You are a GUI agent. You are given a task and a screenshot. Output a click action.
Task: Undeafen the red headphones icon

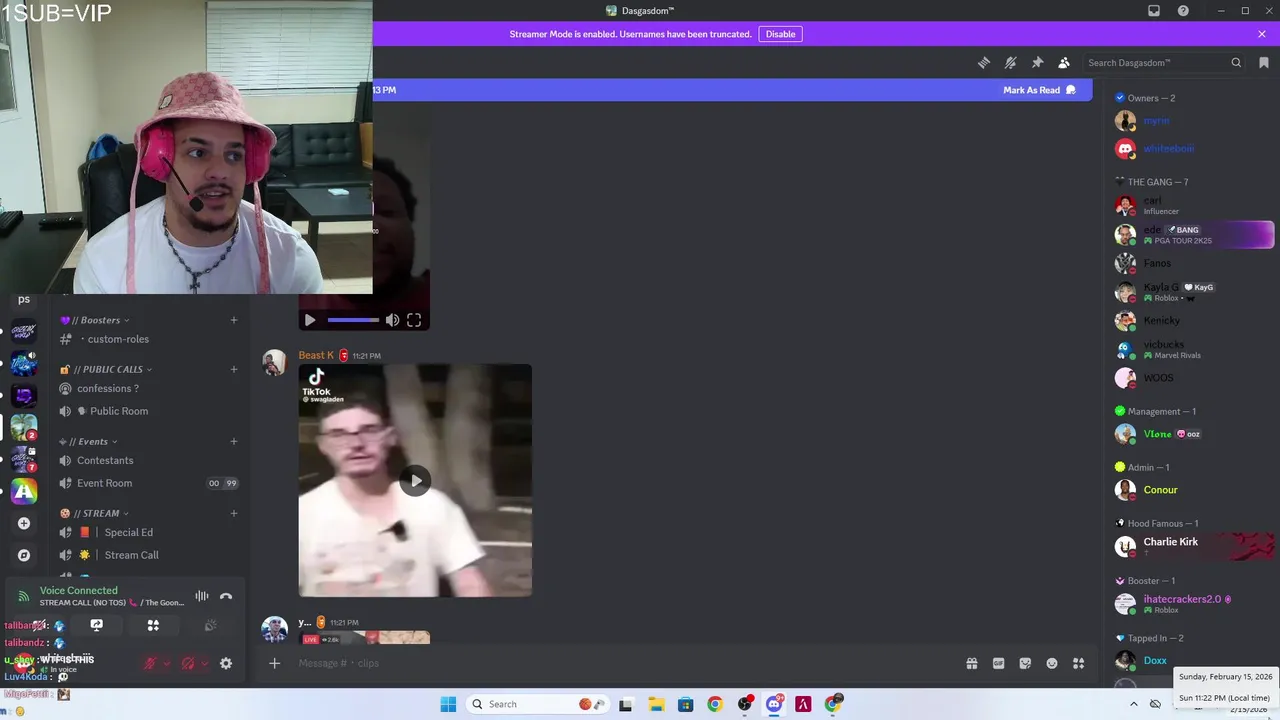[x=188, y=663]
